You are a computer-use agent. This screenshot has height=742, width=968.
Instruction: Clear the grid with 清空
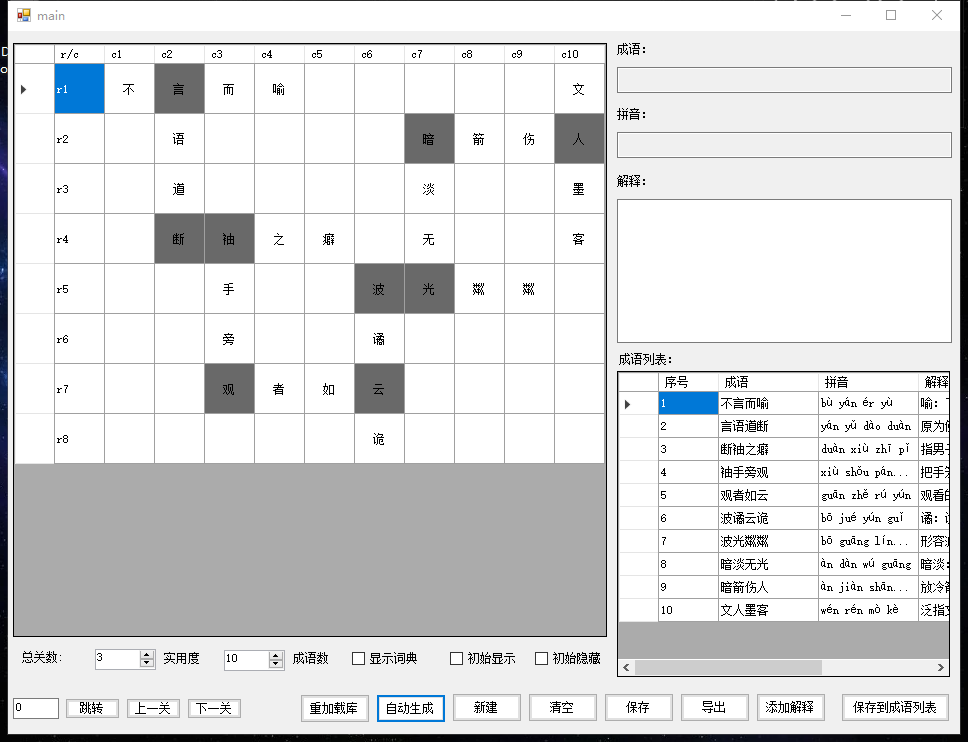(x=562, y=707)
